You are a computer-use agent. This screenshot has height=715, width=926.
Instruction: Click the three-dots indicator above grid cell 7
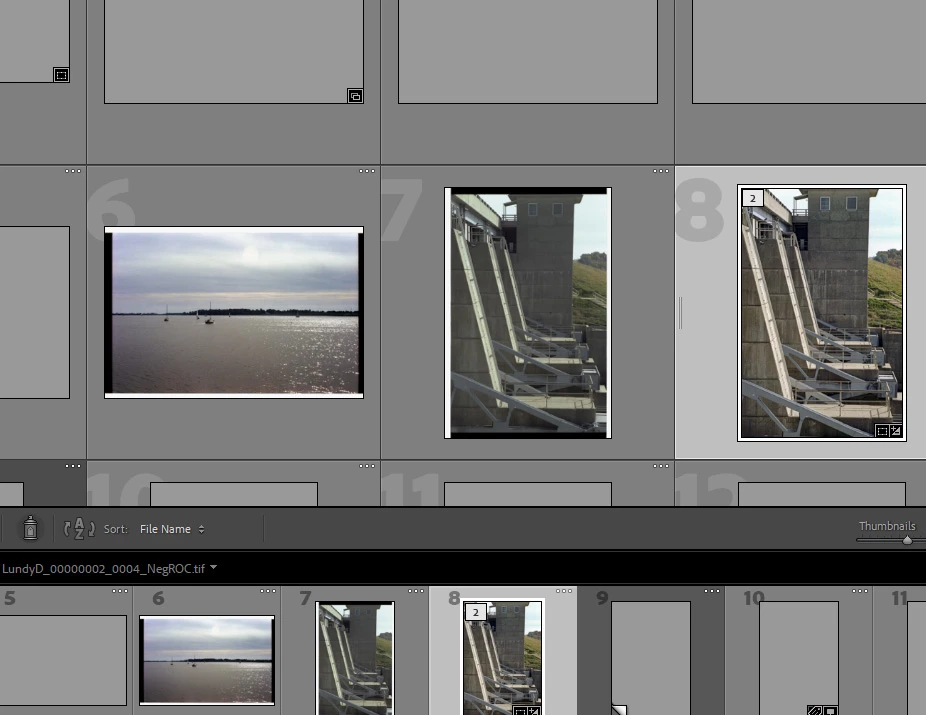click(661, 171)
